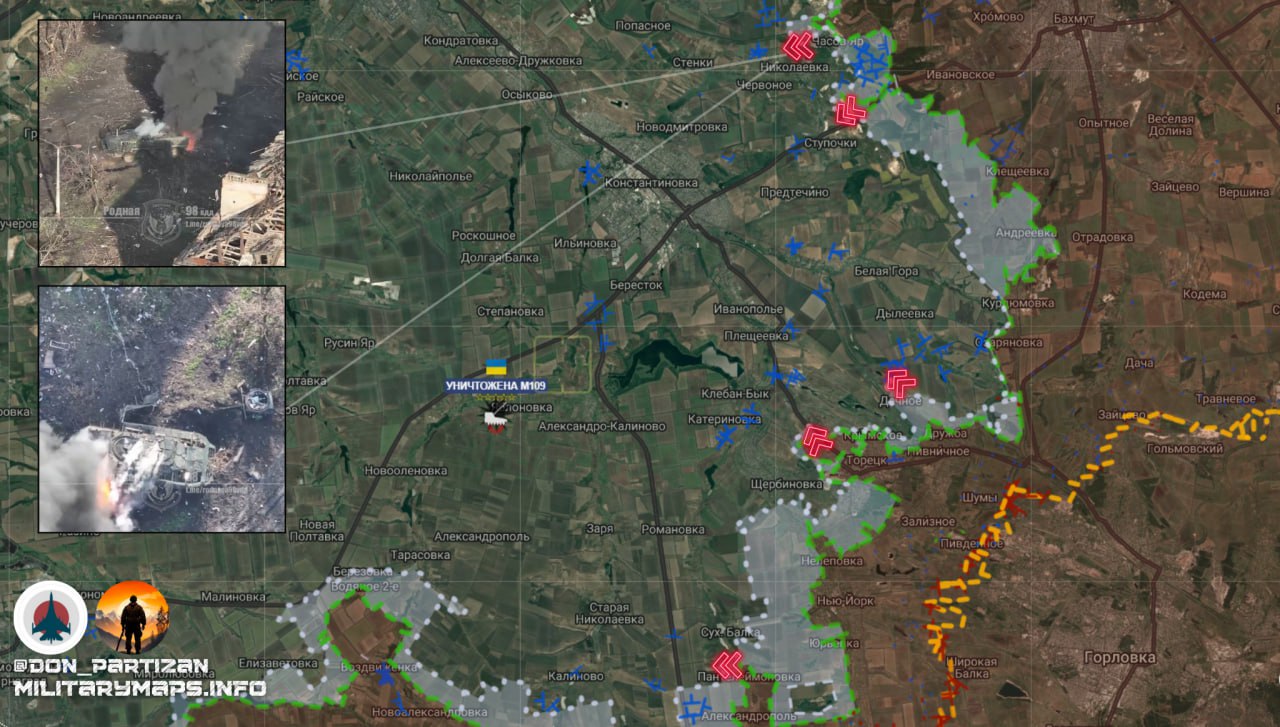Open the top drone photo of the burning vehicle
Image resolution: width=1280 pixels, height=727 pixels.
click(x=162, y=143)
